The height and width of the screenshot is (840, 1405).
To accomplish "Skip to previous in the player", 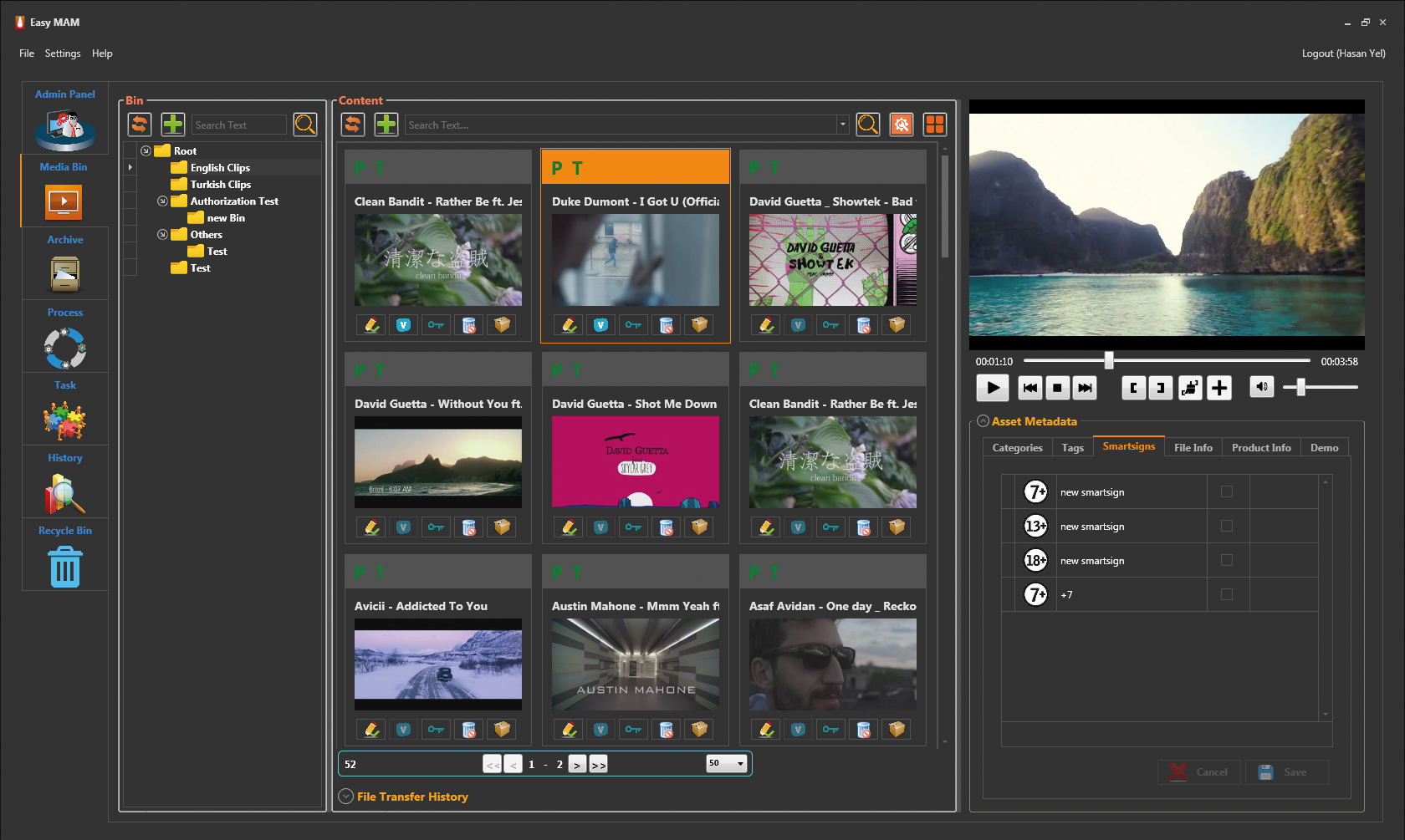I will pyautogui.click(x=1030, y=388).
